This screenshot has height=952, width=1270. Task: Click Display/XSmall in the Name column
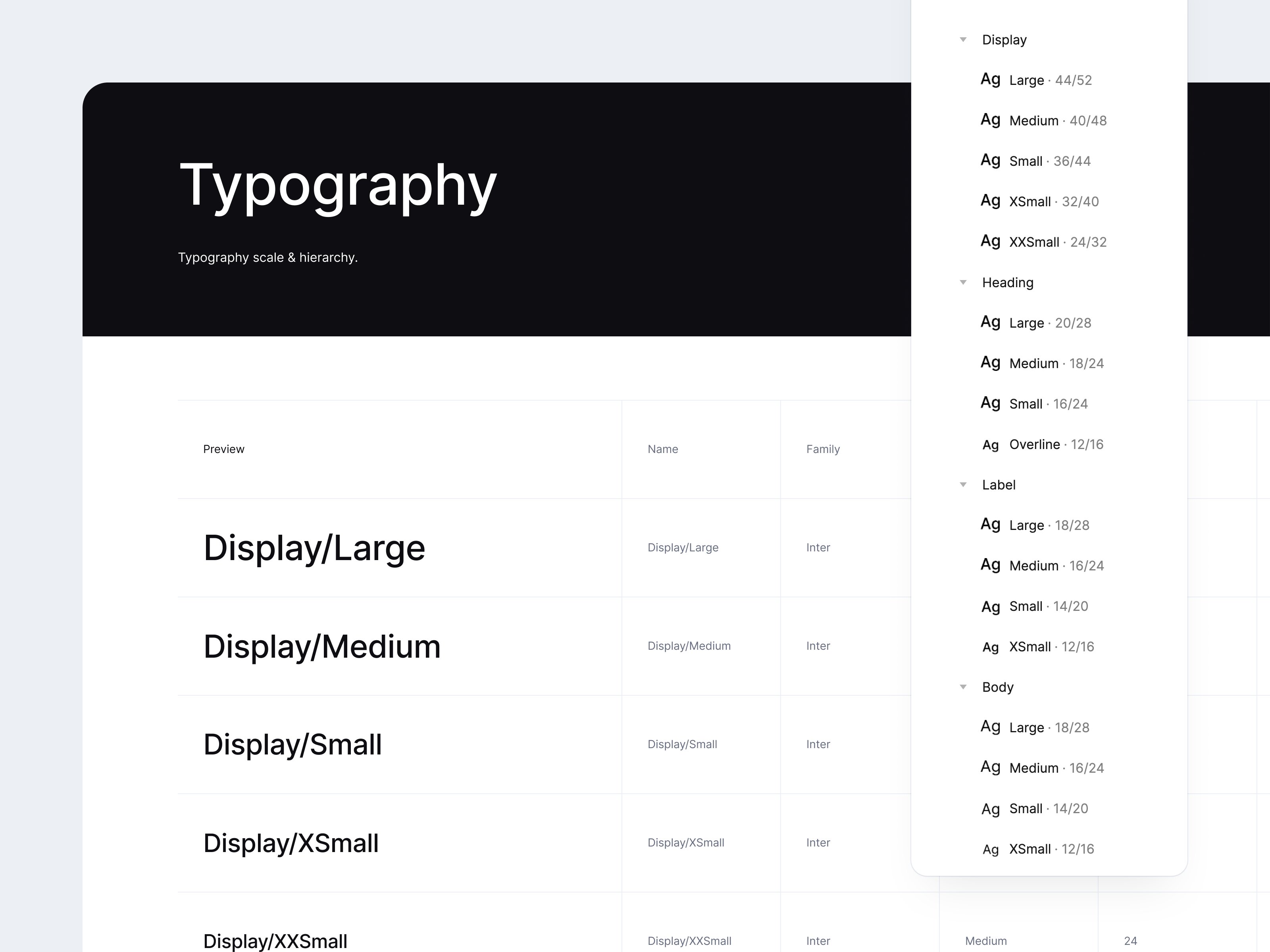[686, 843]
